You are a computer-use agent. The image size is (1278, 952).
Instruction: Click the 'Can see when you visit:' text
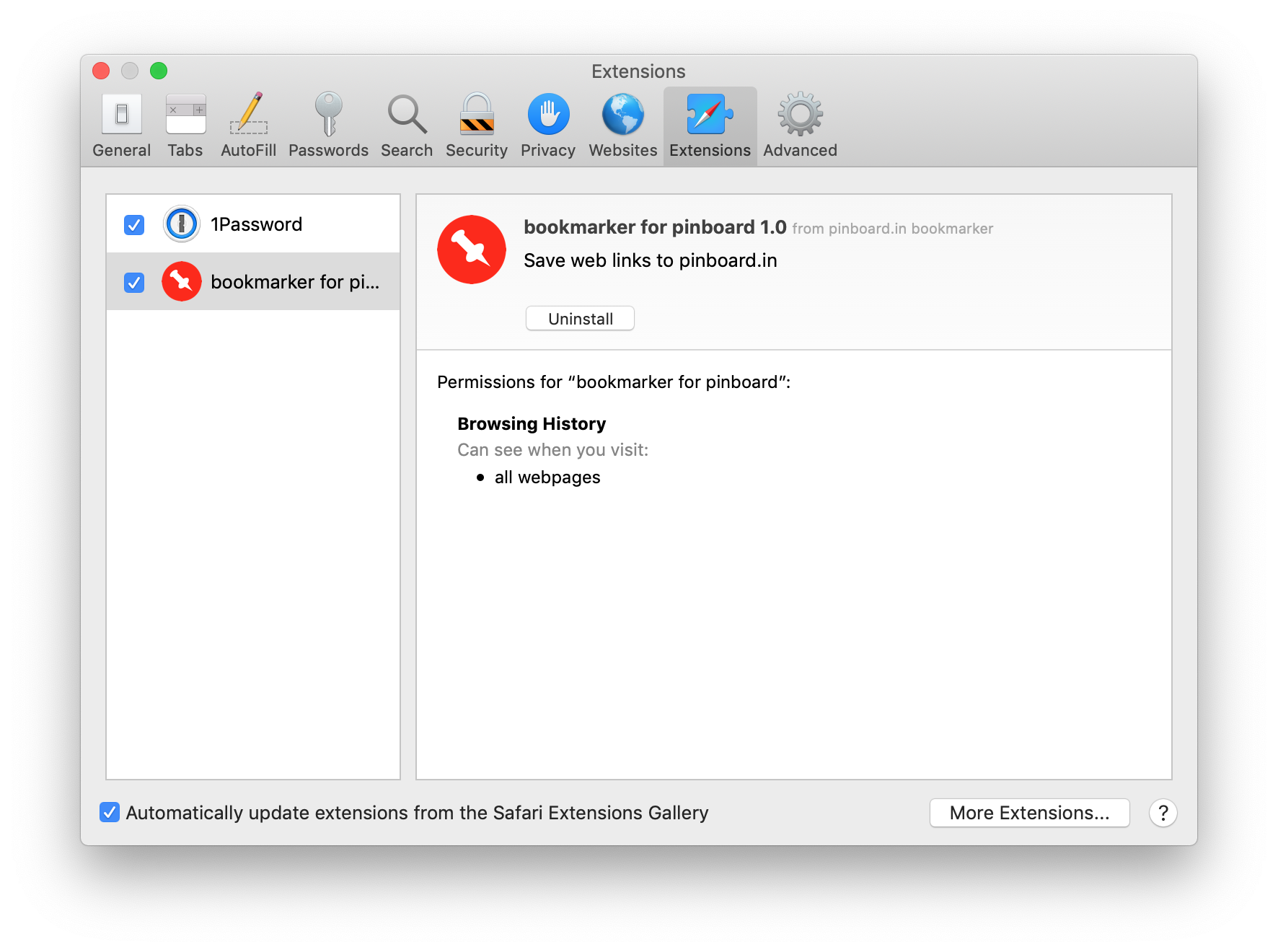coord(552,450)
